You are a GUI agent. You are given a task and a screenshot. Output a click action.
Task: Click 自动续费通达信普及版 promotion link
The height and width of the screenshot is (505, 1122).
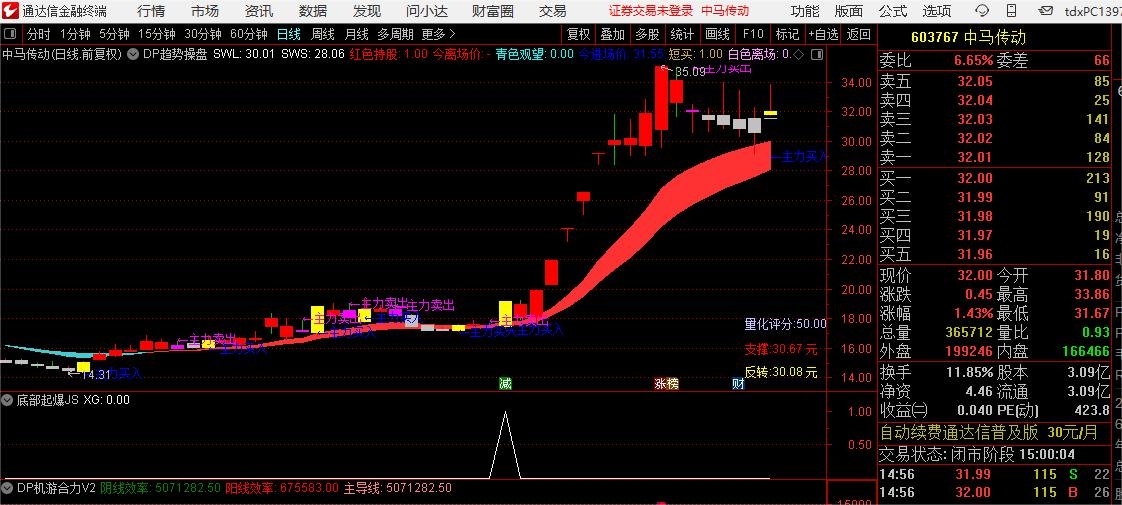959,433
